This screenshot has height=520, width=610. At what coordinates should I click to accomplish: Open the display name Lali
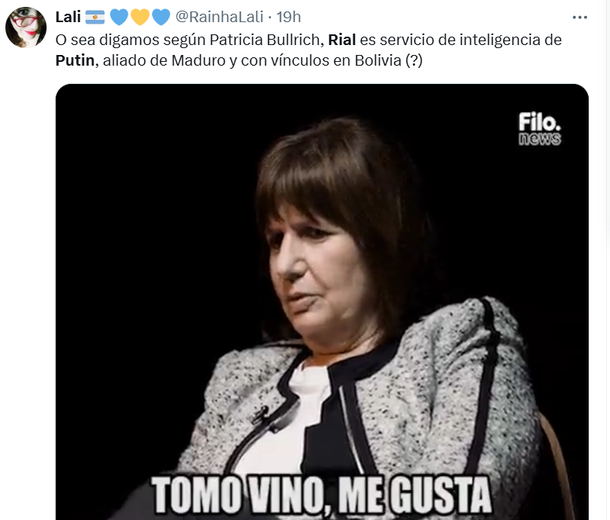coord(68,17)
